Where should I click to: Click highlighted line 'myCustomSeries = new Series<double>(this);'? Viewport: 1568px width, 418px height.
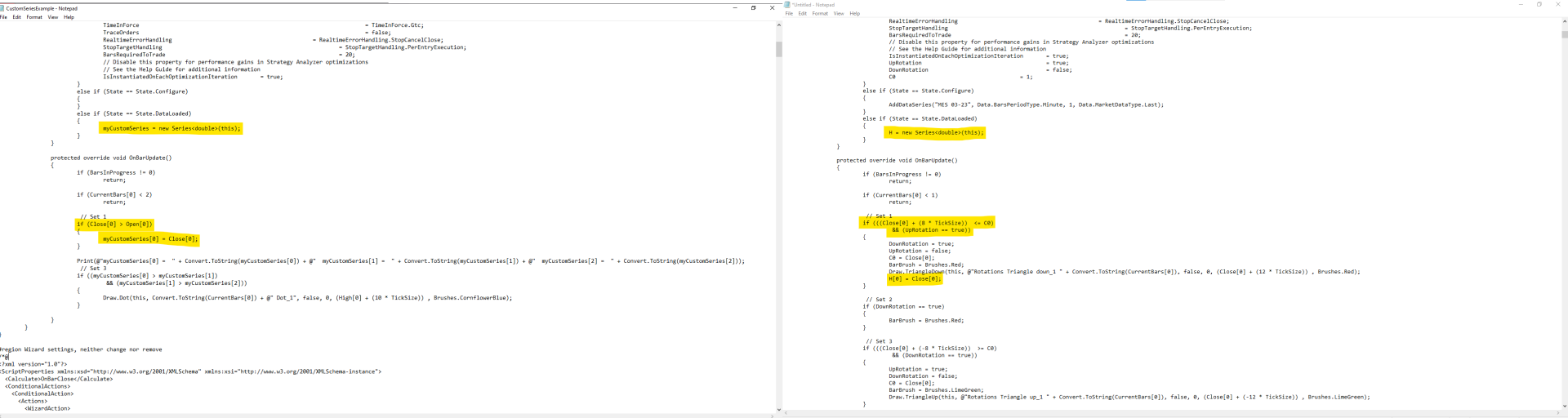point(171,128)
